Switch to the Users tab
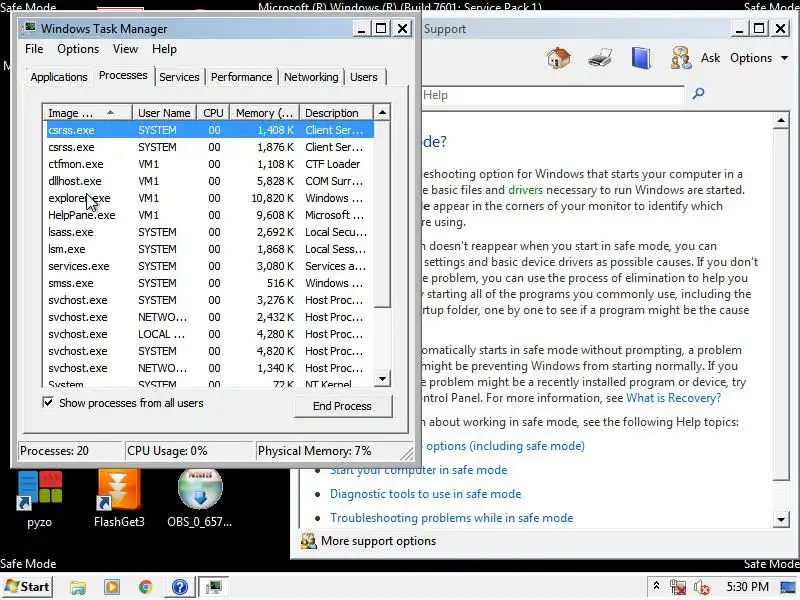The width and height of the screenshot is (800, 600). [x=364, y=77]
